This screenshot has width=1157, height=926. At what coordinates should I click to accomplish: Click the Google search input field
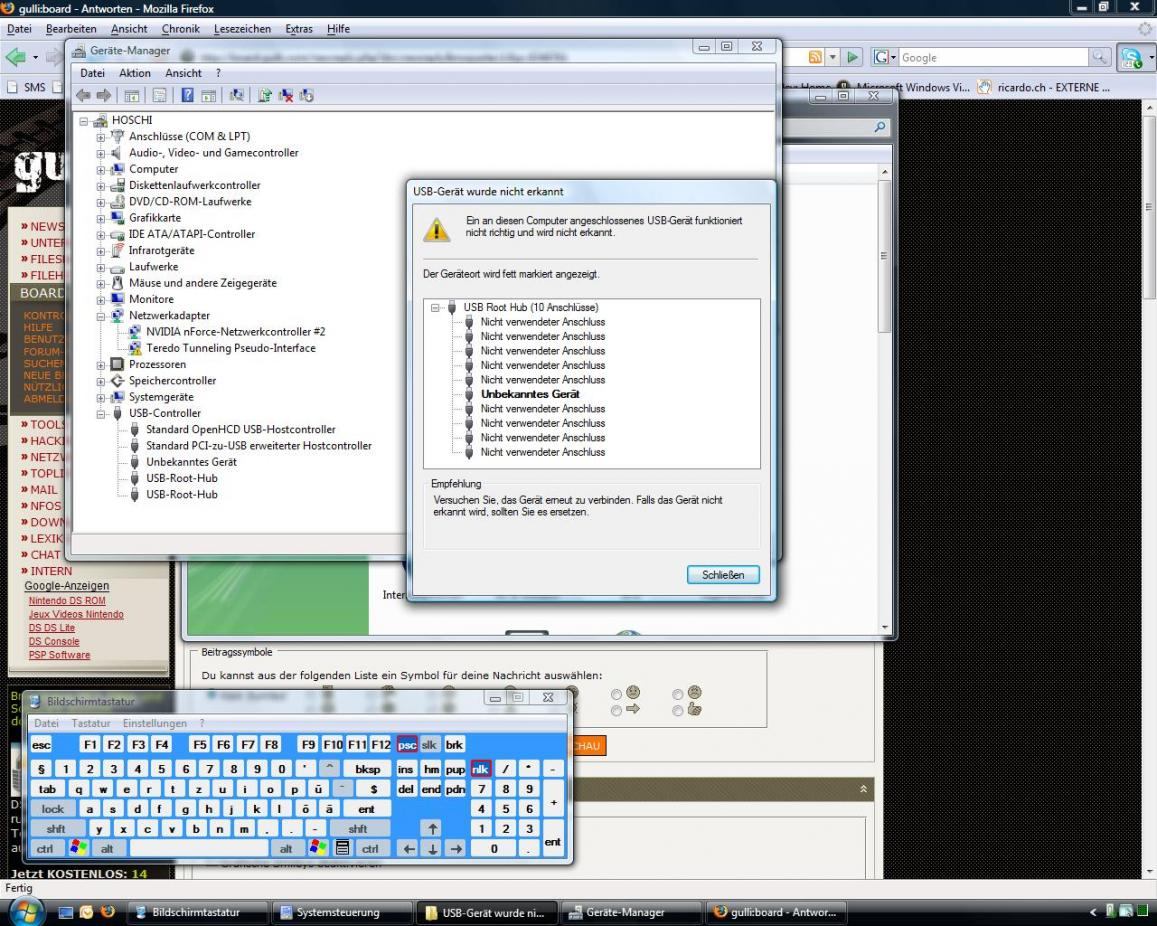992,58
